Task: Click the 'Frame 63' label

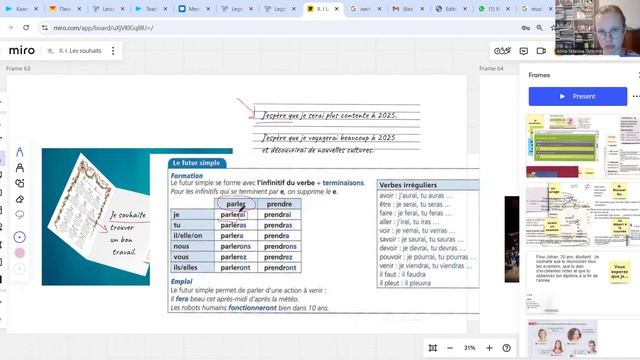Action: pos(18,68)
